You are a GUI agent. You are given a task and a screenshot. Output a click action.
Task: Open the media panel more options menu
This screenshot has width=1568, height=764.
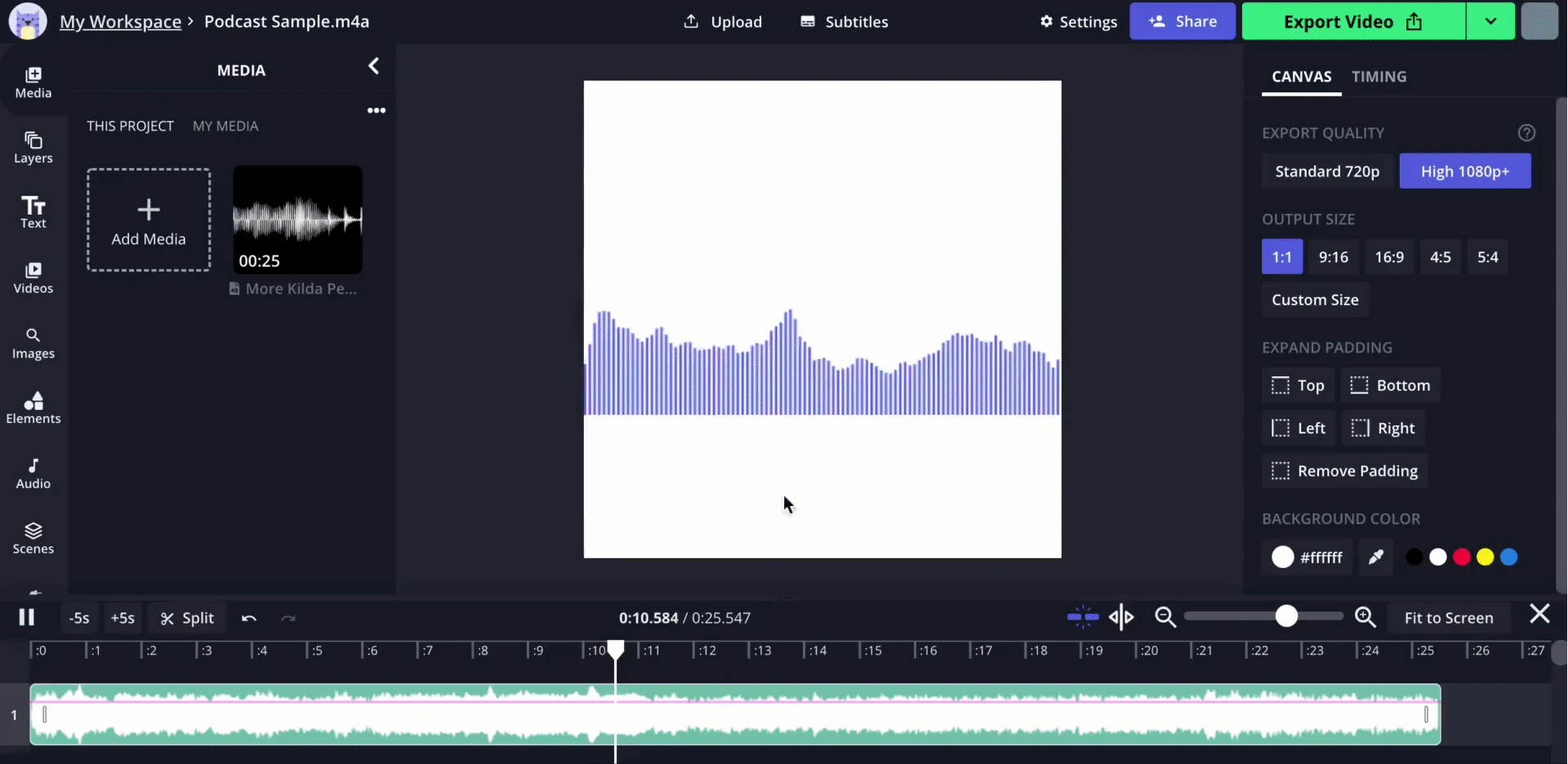[376, 110]
